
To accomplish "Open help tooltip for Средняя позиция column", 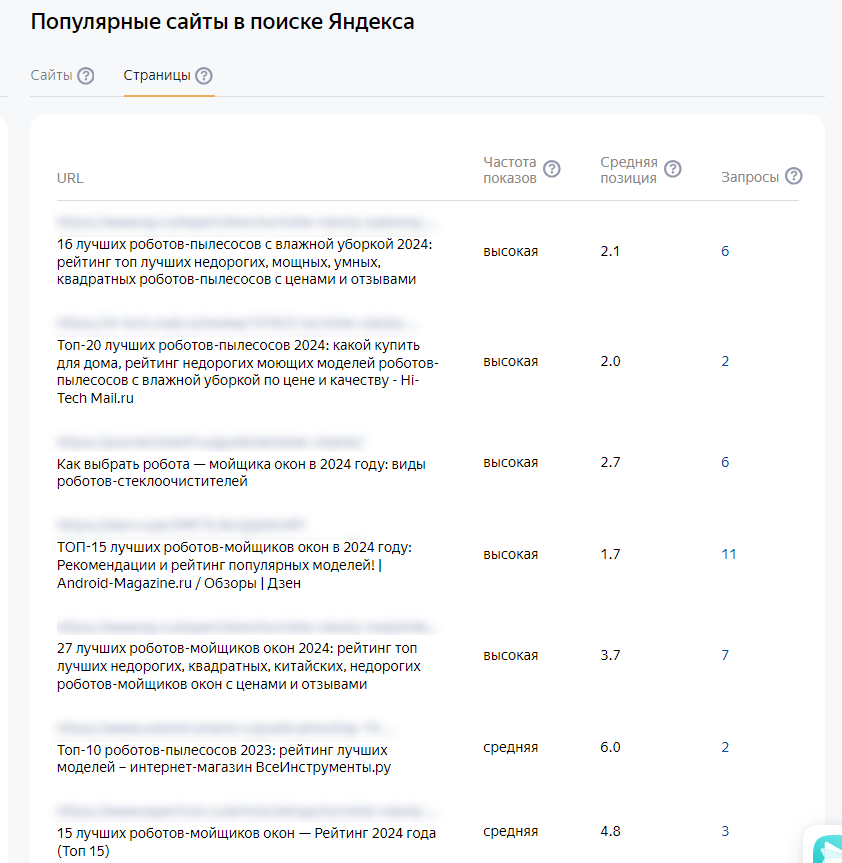I will point(673,169).
